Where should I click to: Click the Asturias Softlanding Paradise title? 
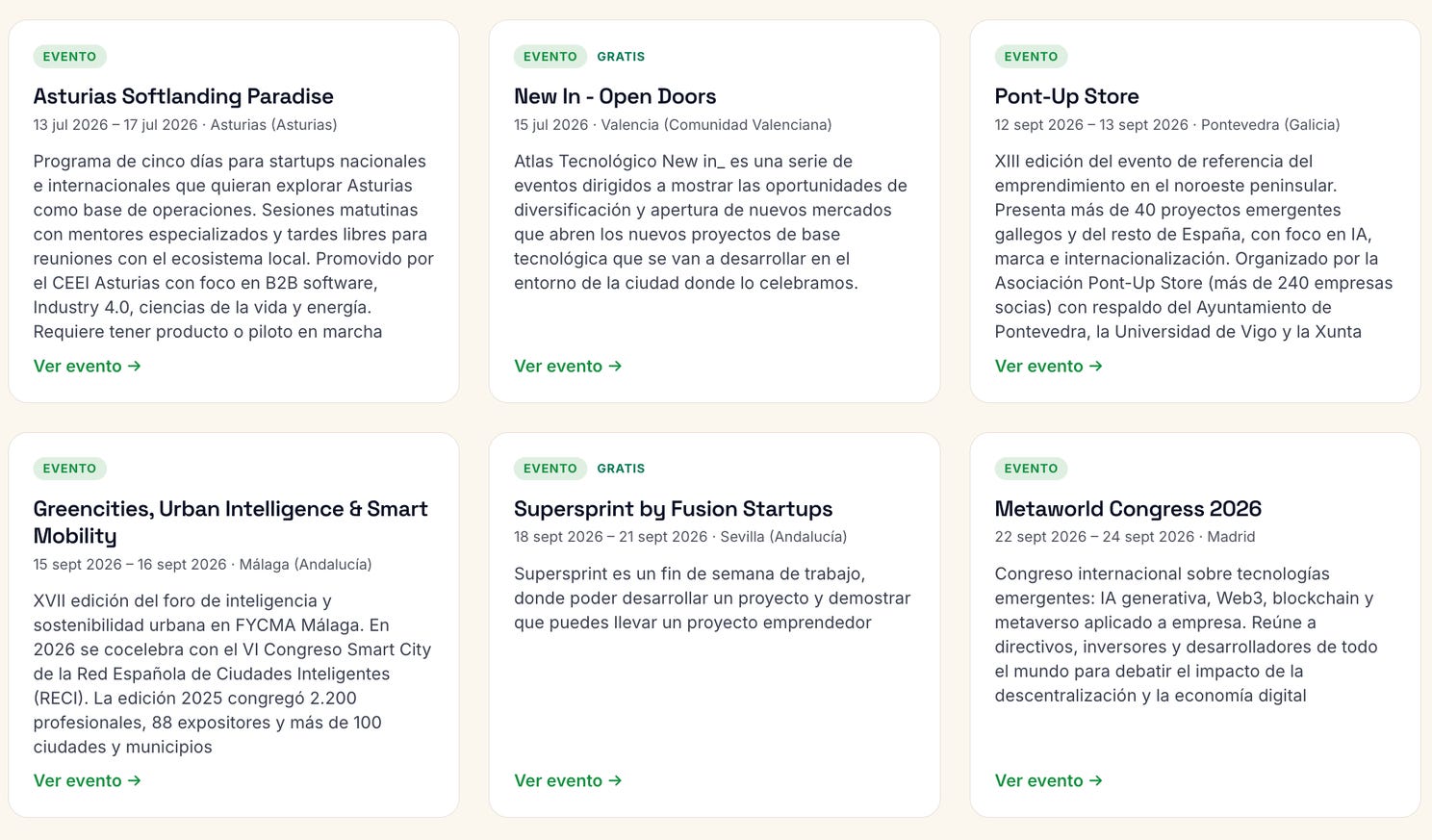coord(184,96)
